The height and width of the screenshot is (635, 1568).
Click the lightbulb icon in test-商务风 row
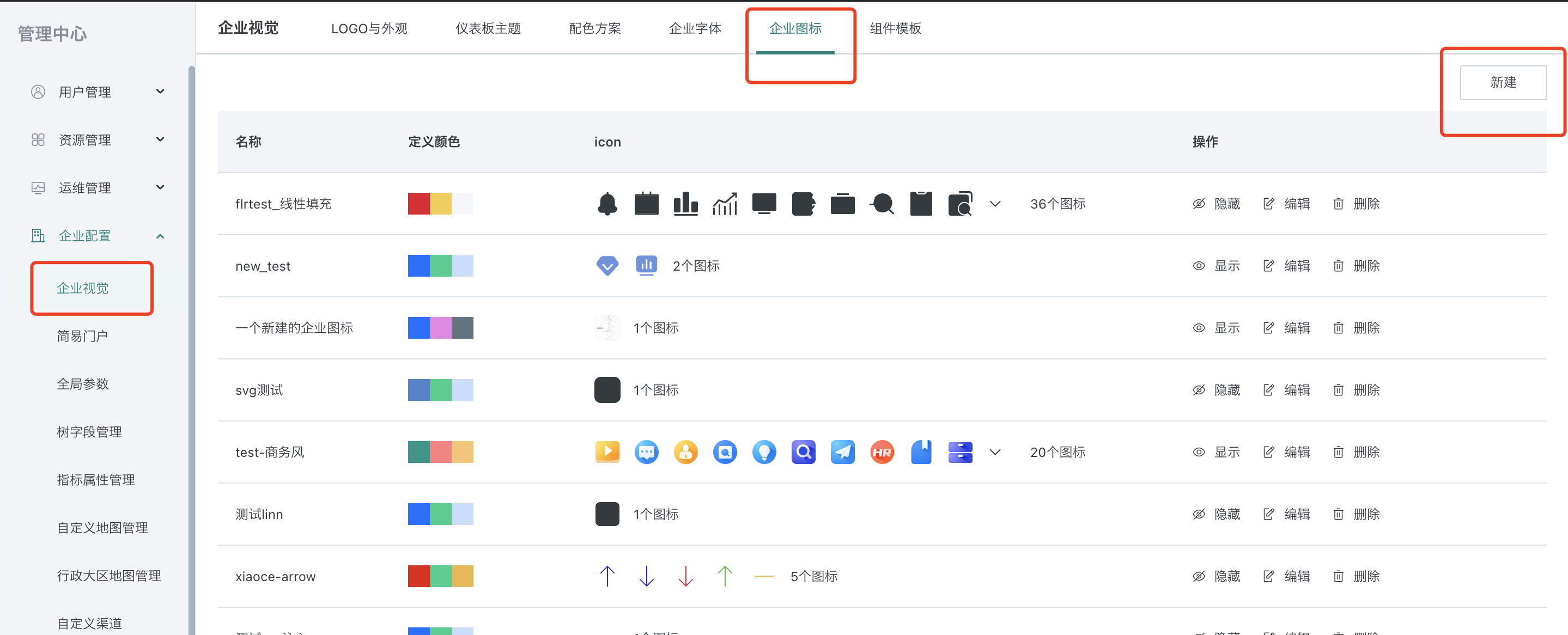pos(764,452)
